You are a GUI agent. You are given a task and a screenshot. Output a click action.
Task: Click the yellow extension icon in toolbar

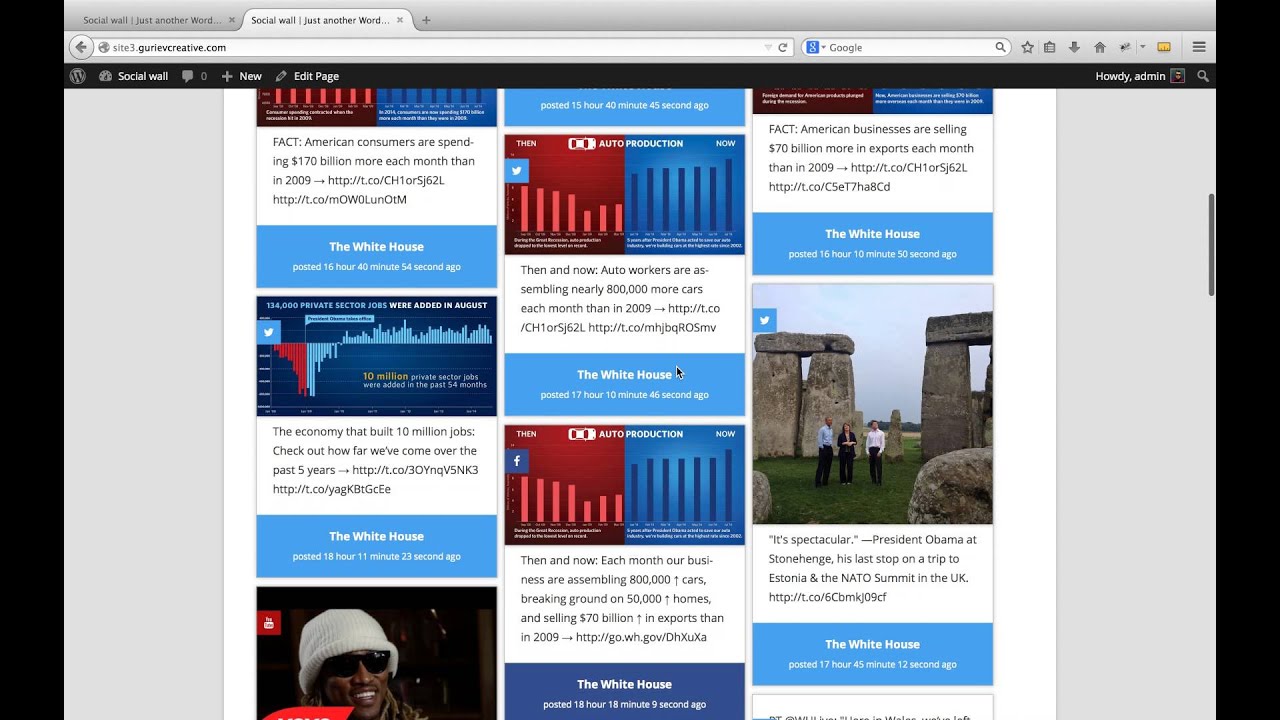(x=1164, y=47)
